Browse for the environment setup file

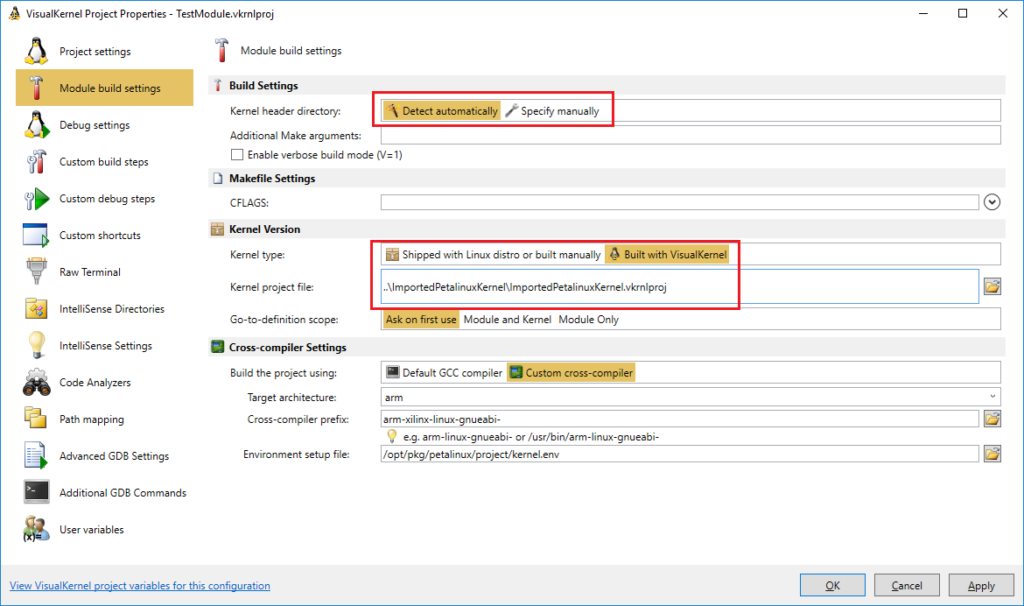tap(993, 453)
